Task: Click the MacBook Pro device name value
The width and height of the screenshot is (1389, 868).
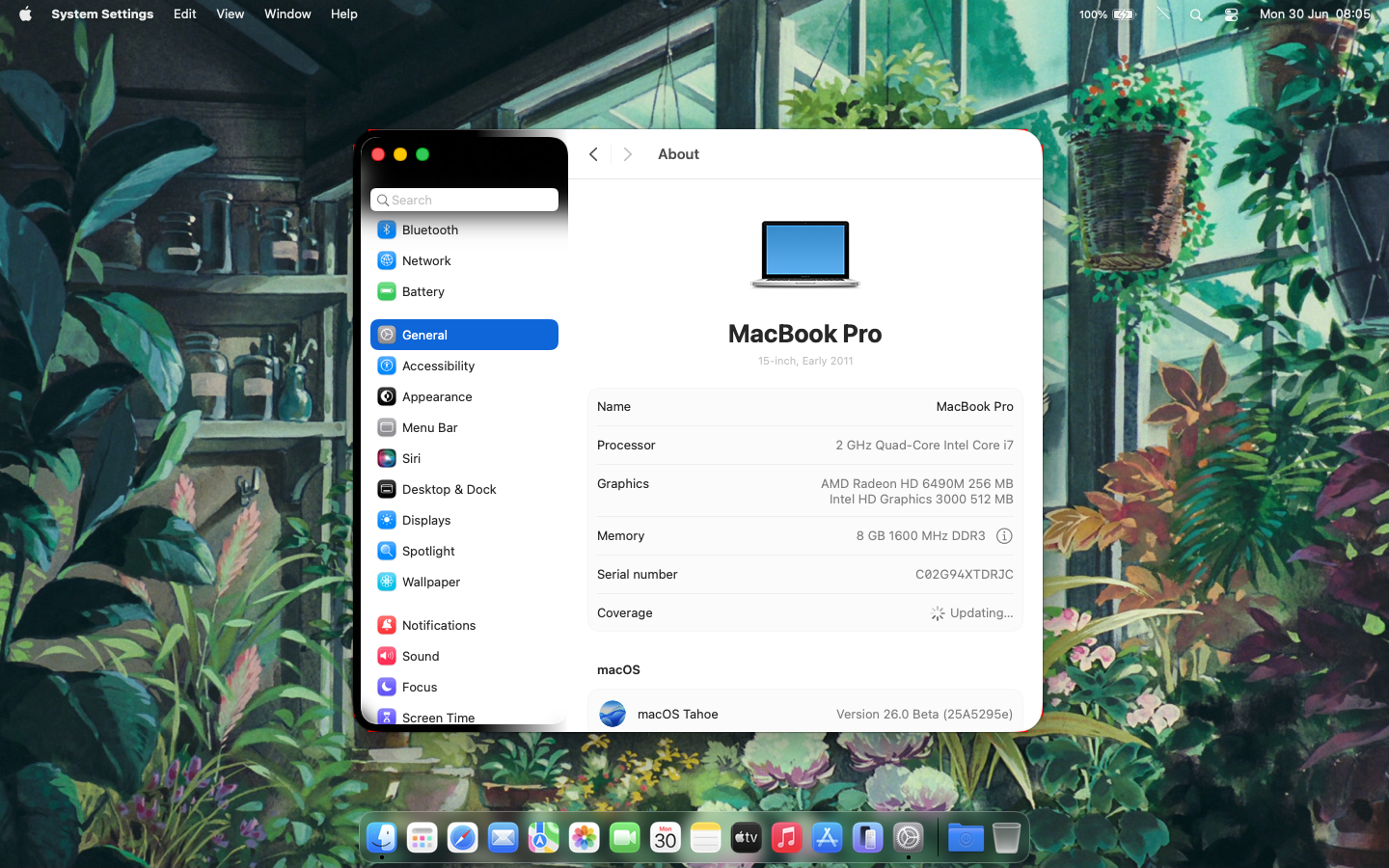Action: tap(974, 407)
